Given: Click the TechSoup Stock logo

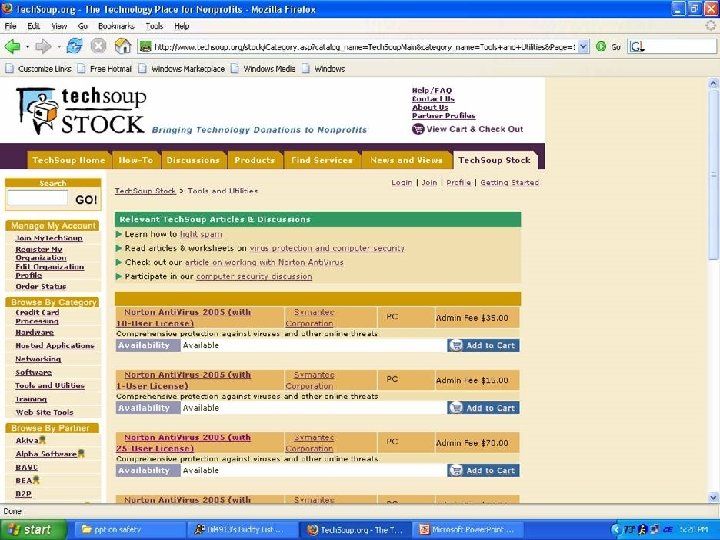Looking at the screenshot, I should pyautogui.click(x=81, y=111).
